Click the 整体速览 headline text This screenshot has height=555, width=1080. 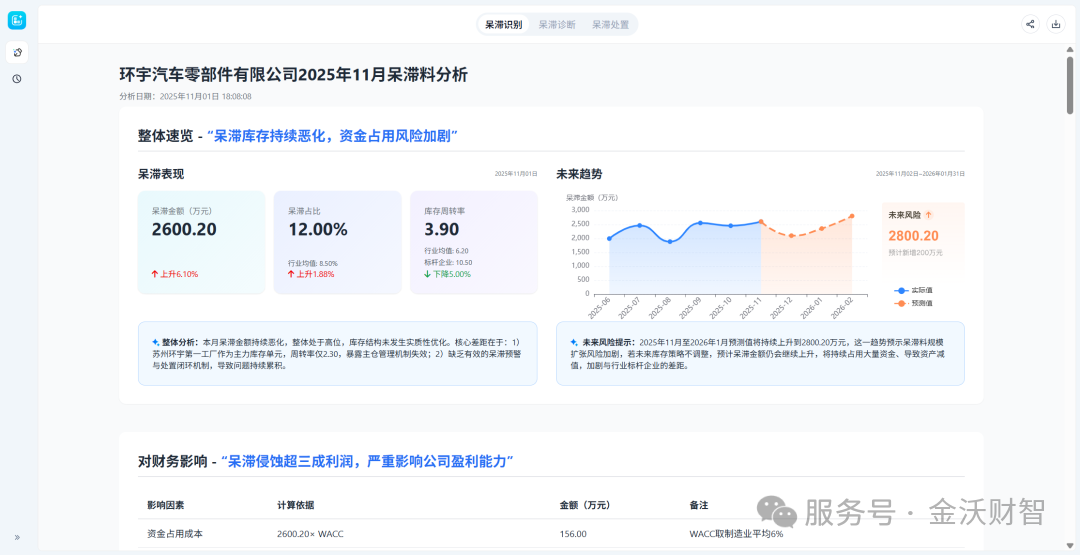(x=298, y=136)
